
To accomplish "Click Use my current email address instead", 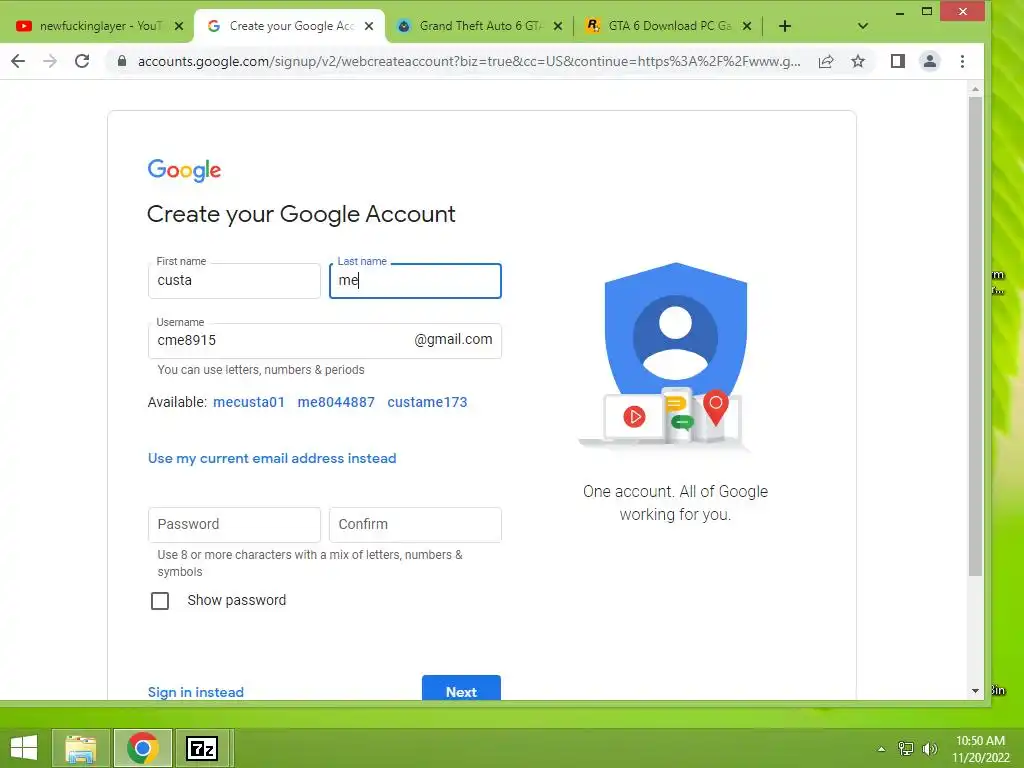I will (272, 458).
